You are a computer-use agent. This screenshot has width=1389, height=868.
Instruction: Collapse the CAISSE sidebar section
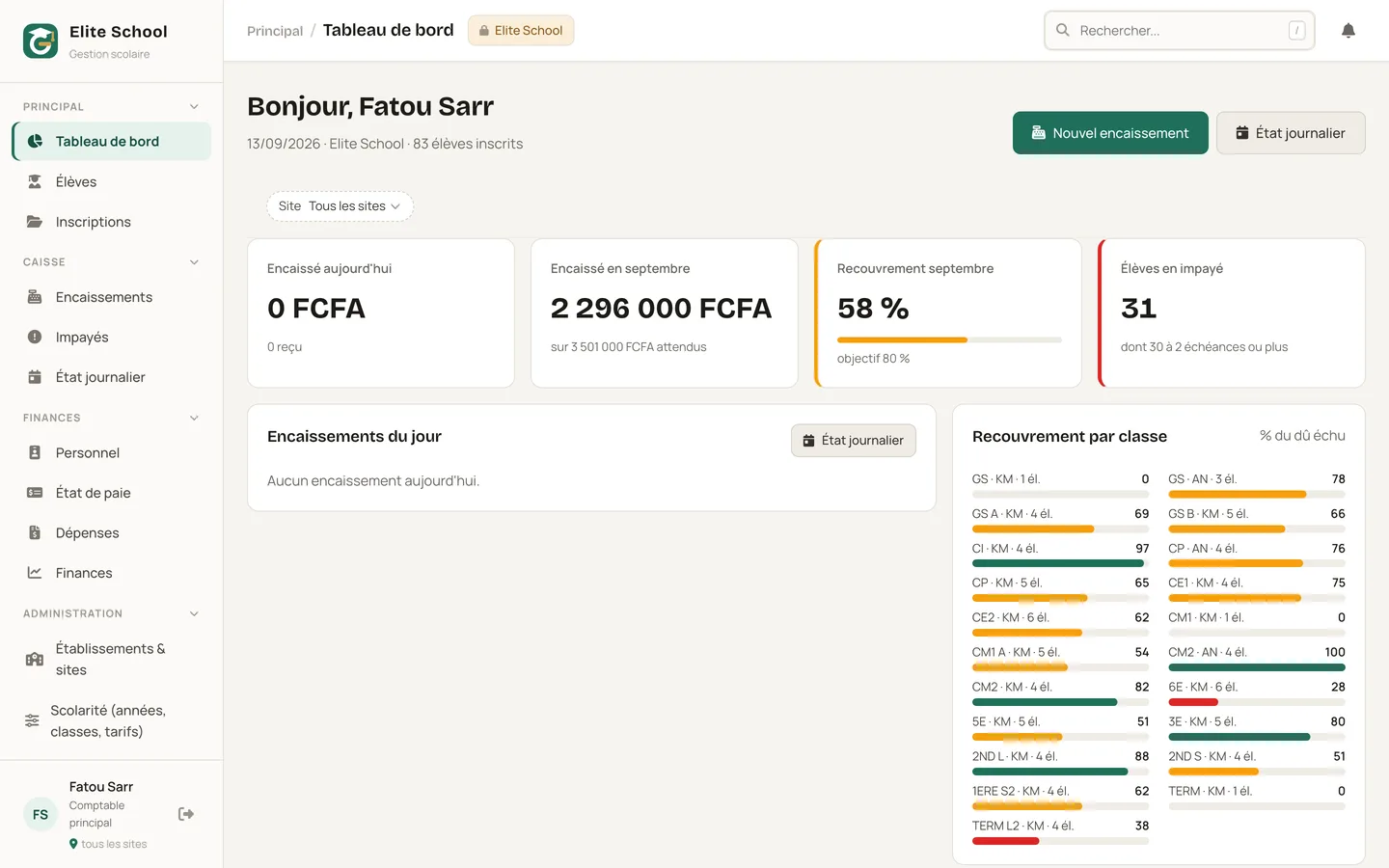194,262
